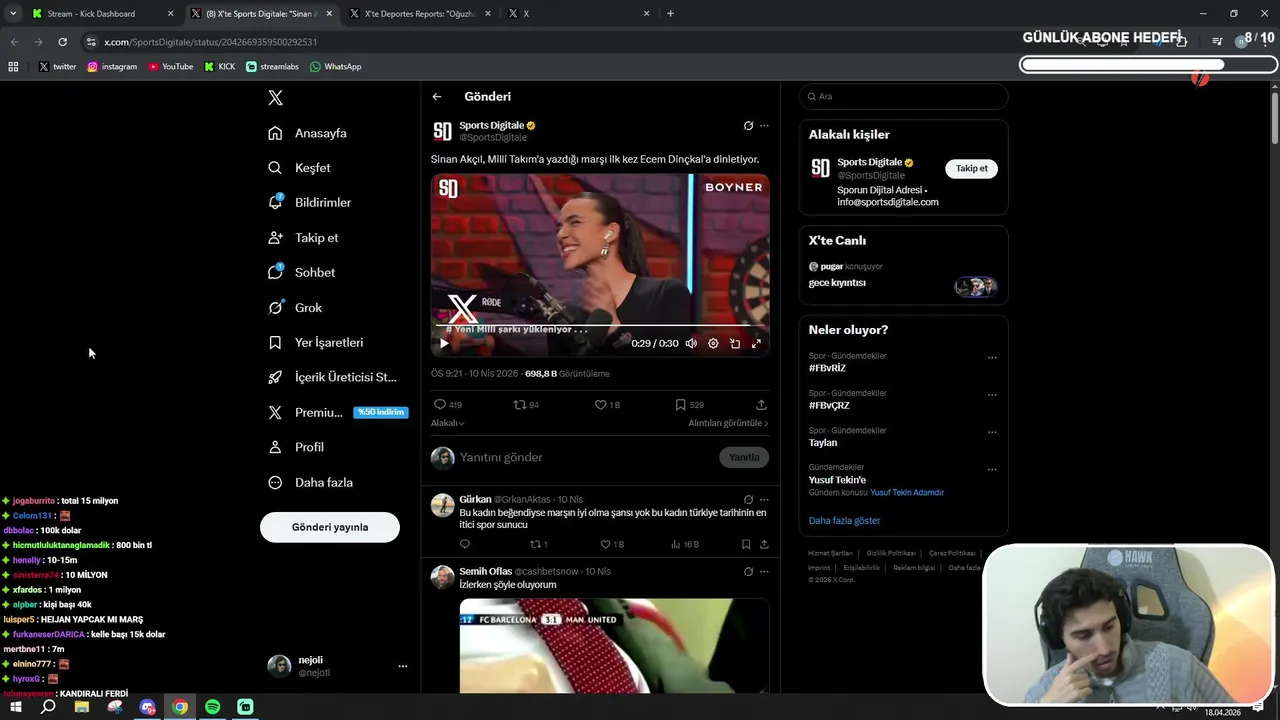Click Daha fazla göster link
The image size is (1280, 720).
844,521
